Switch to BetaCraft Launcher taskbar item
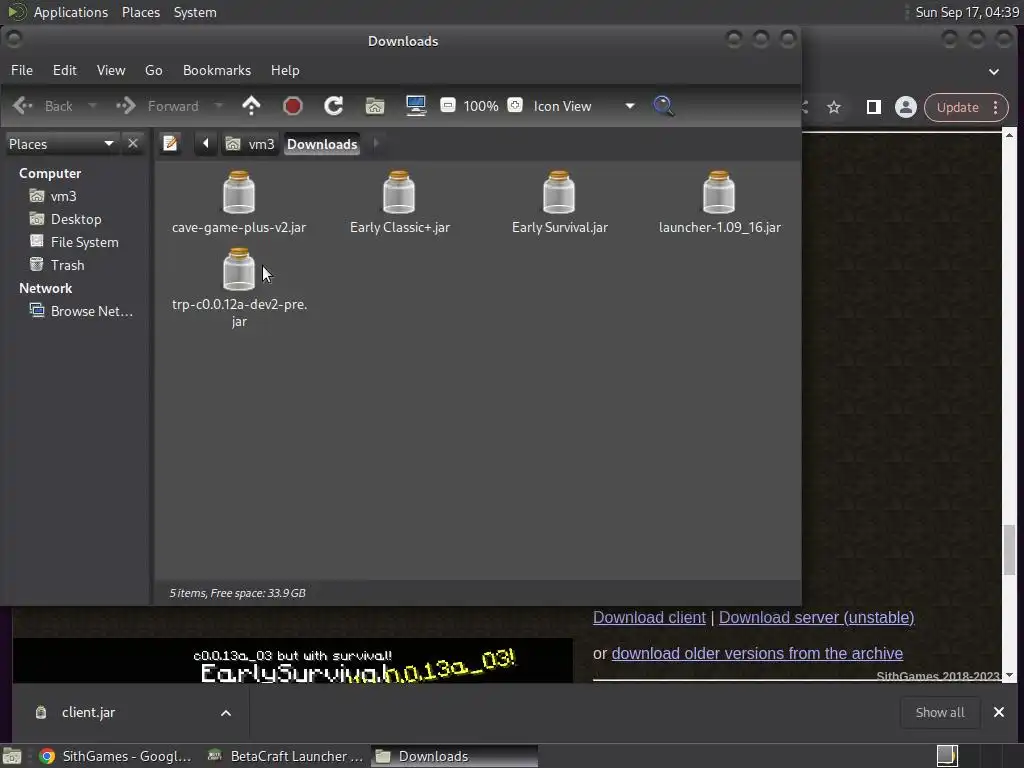 [285, 756]
